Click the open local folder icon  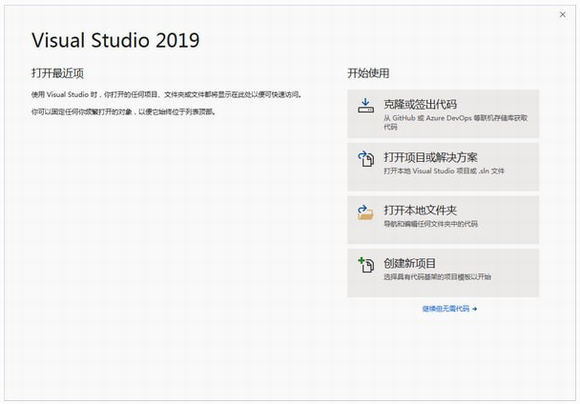(365, 212)
